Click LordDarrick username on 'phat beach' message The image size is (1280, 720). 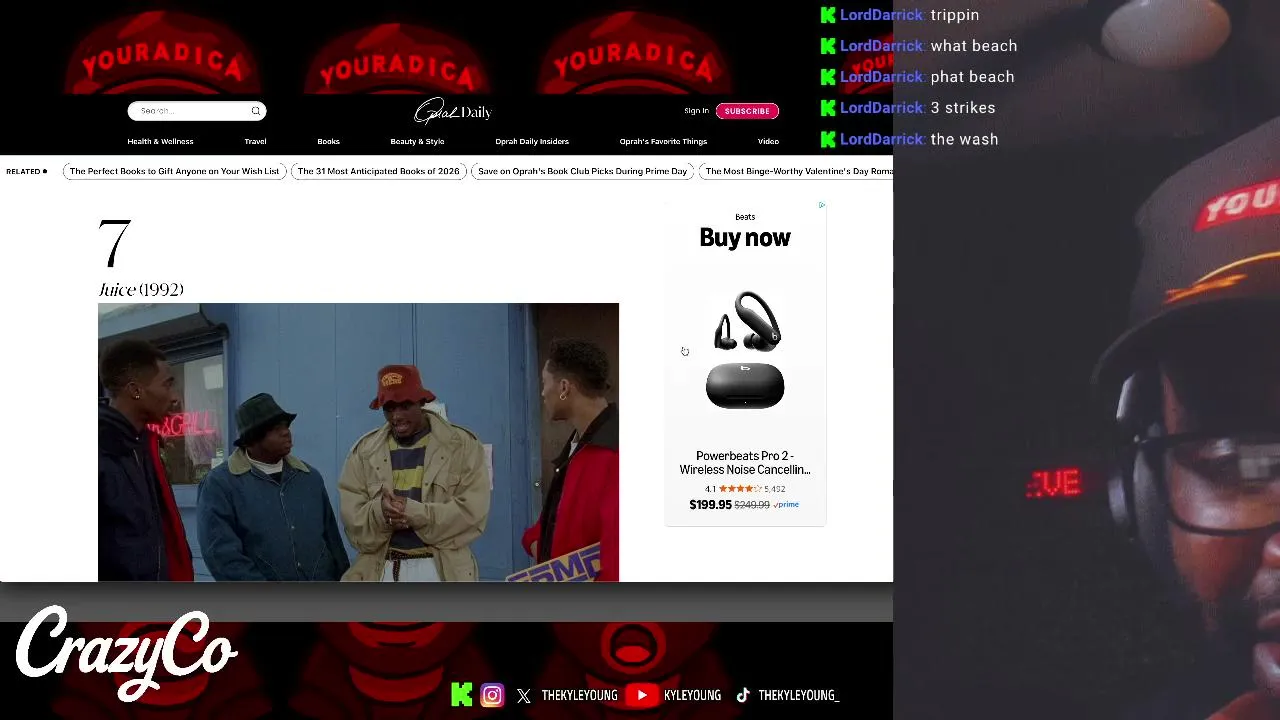(x=881, y=77)
